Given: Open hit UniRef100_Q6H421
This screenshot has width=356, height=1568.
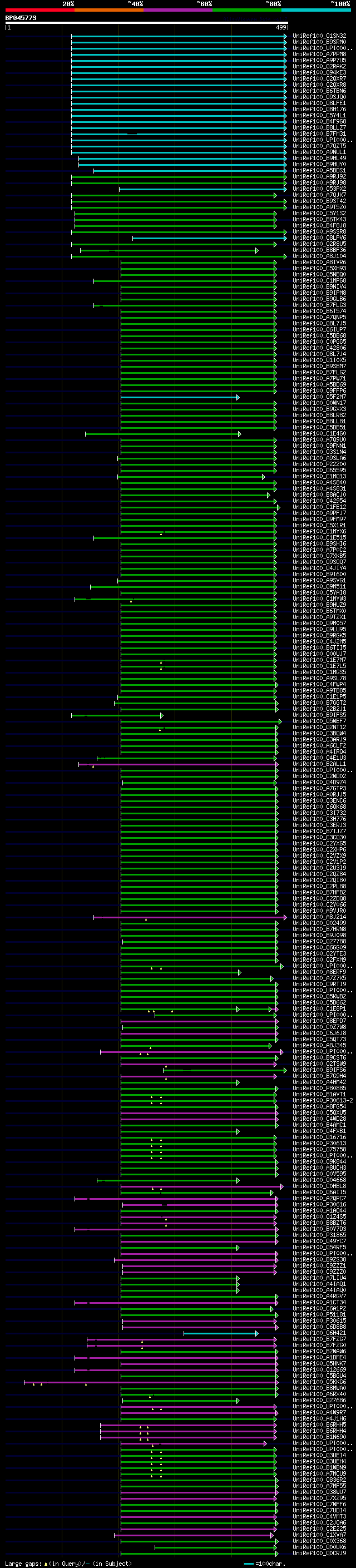Looking at the screenshot, I should pyautogui.click(x=319, y=1333).
